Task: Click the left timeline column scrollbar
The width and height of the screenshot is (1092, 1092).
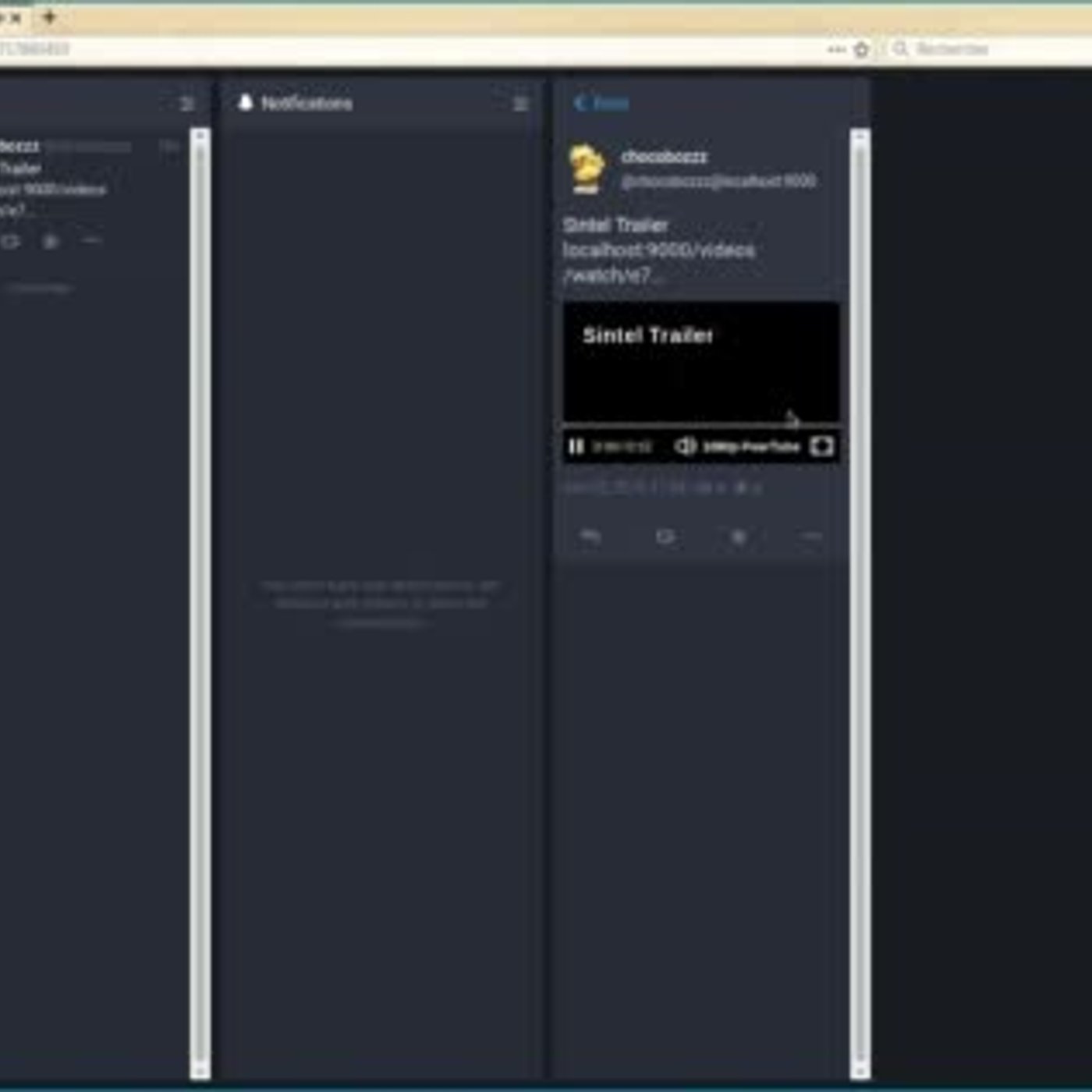Action: (200, 604)
